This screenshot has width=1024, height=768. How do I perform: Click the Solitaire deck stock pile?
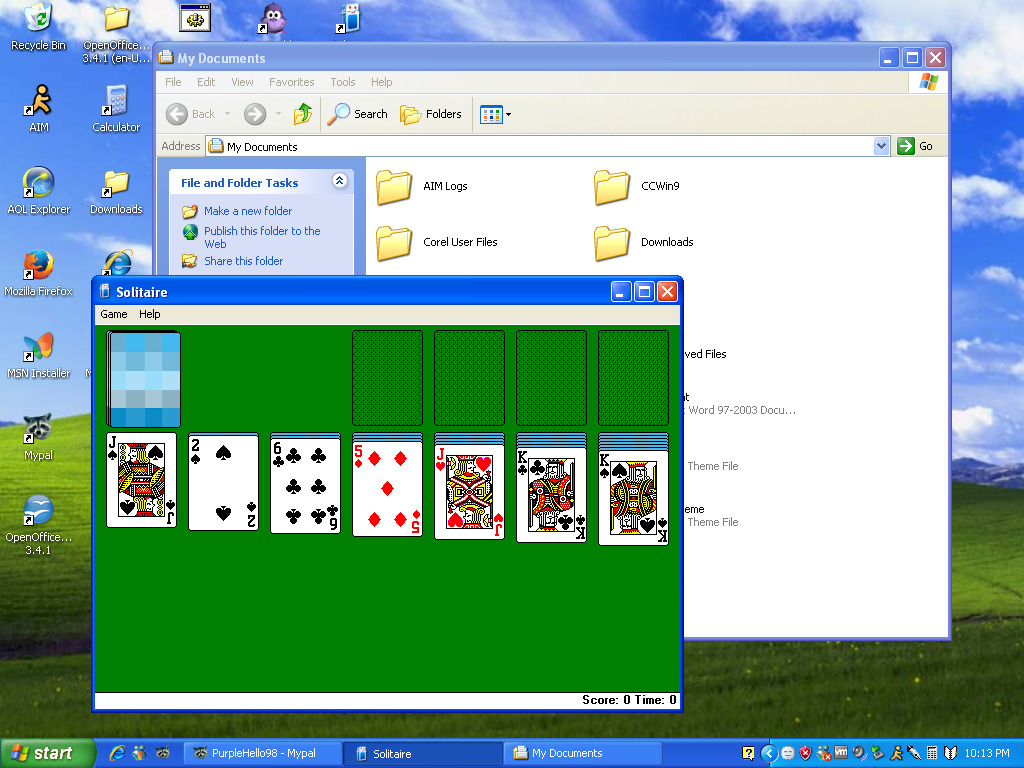[x=144, y=379]
